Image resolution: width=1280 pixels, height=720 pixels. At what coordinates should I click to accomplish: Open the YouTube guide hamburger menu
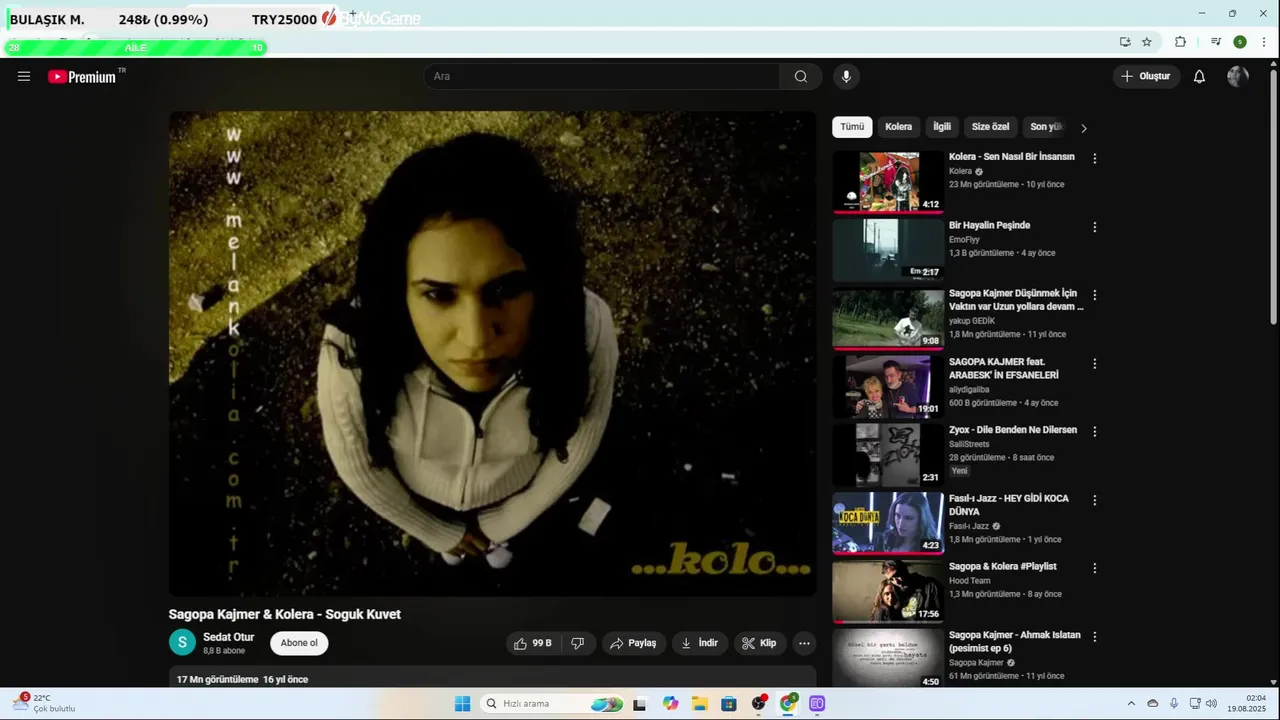(24, 76)
